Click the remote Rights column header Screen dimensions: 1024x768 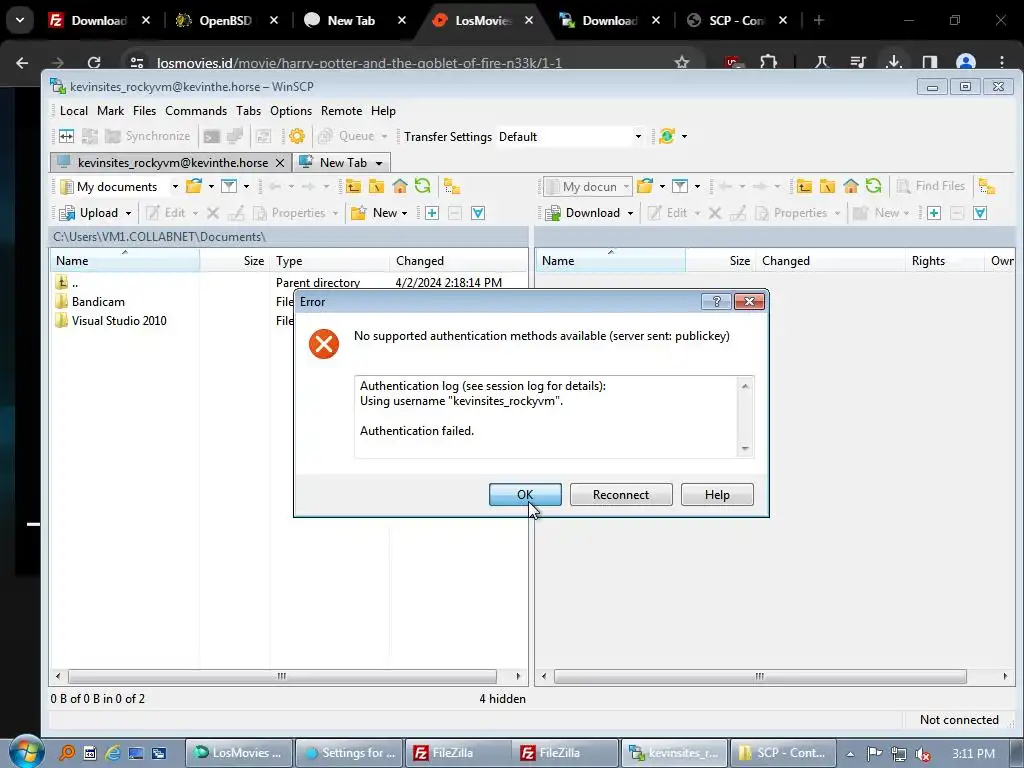point(944,261)
